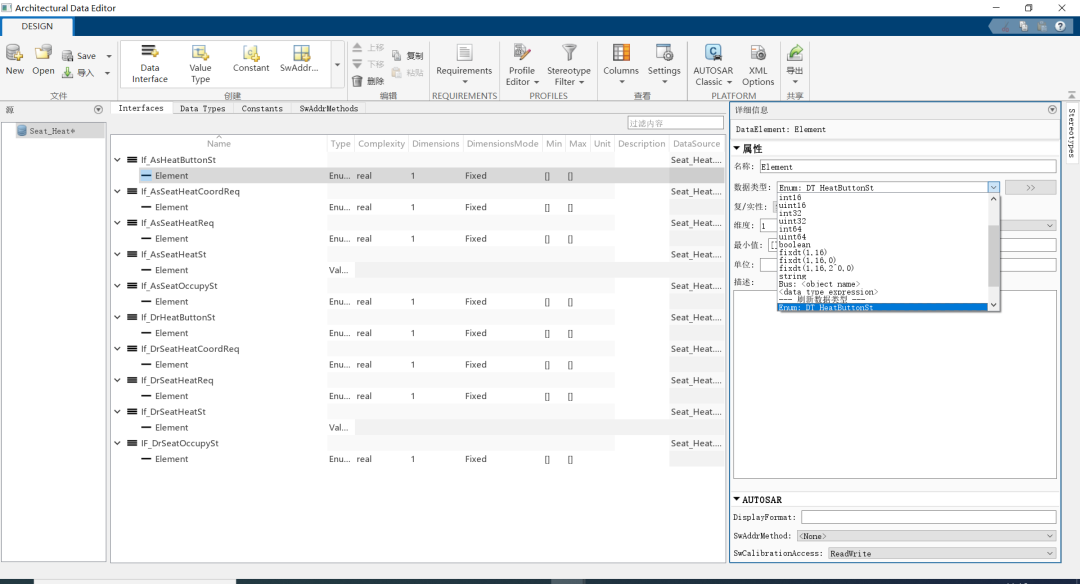Open the Settings menu
The width and height of the screenshot is (1080, 584).
click(x=664, y=64)
